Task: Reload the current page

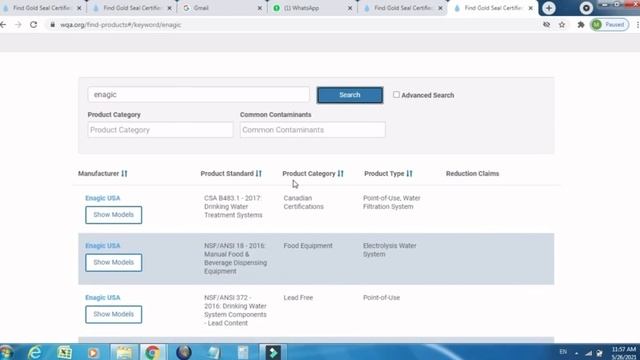Action: tap(33, 25)
